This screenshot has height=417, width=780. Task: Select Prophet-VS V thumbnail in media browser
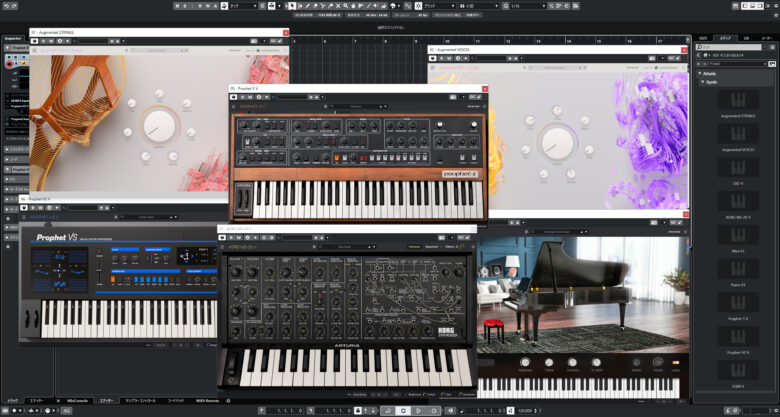[738, 336]
